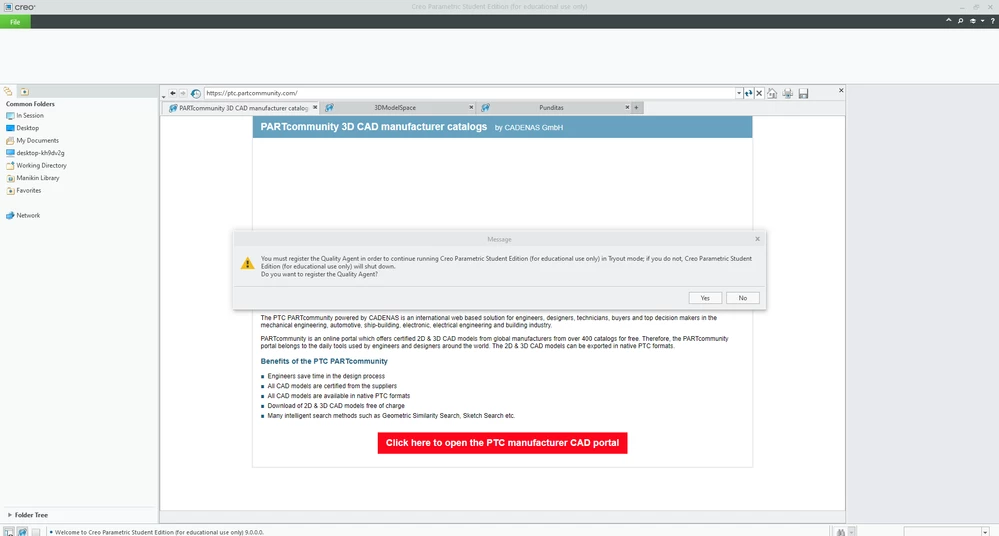This screenshot has width=999, height=536.
Task: Save the browser page with disk icon
Action: click(x=803, y=94)
